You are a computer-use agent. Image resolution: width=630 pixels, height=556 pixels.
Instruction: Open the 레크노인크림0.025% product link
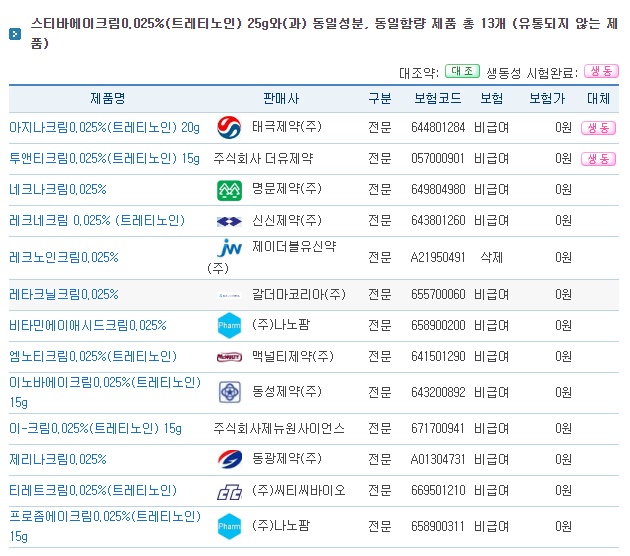pyautogui.click(x=64, y=257)
